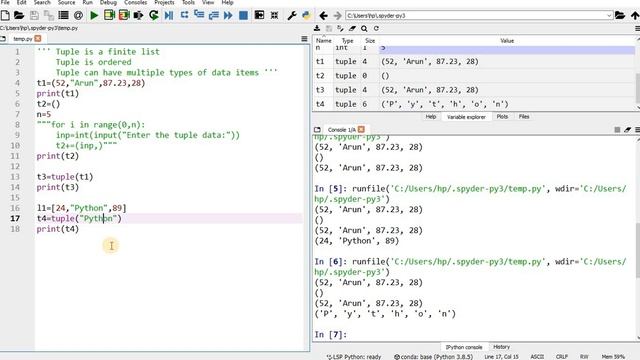The height and width of the screenshot is (360, 640).
Task: Close the Console 1/A tab
Action: coord(361,129)
